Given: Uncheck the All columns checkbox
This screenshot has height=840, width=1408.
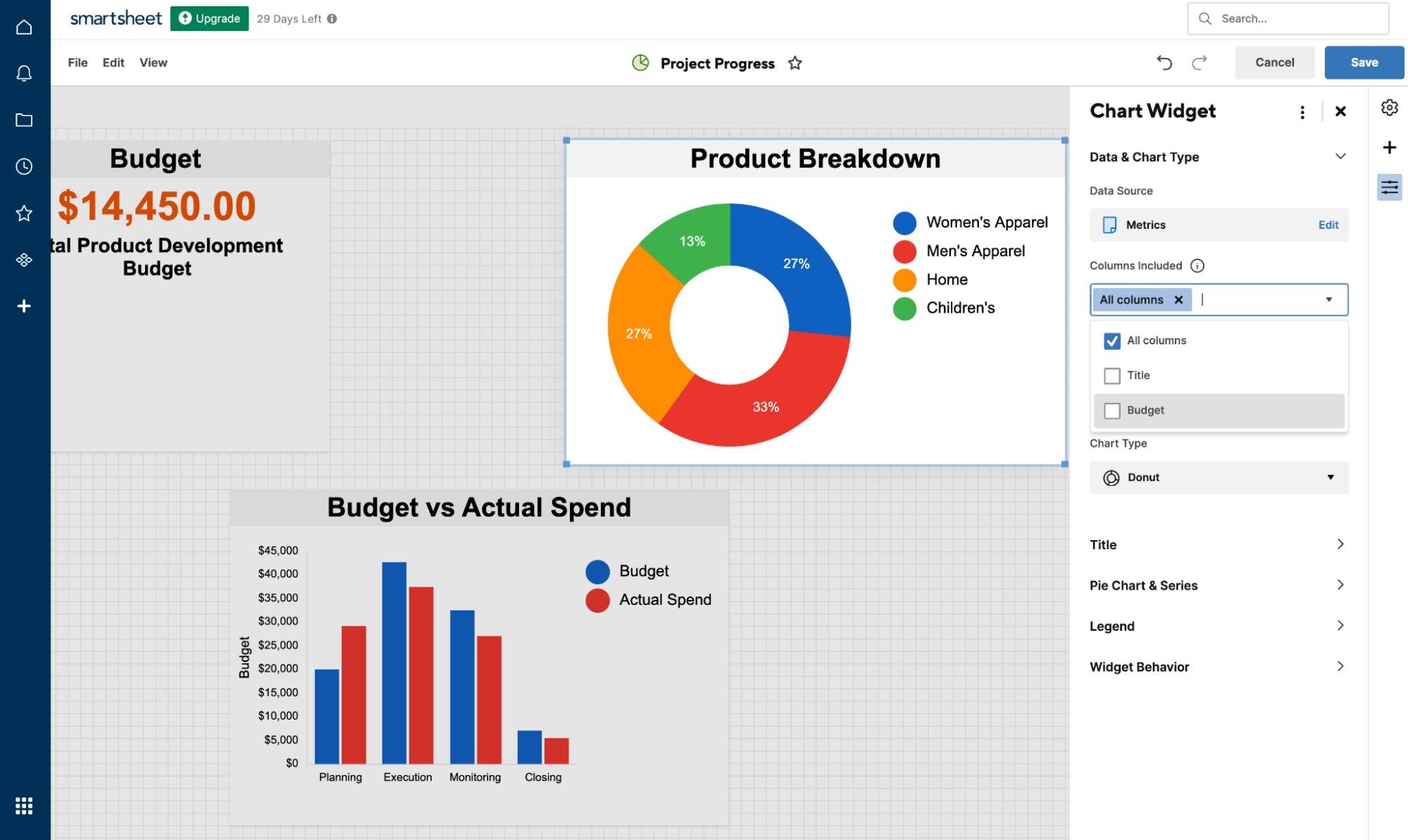Looking at the screenshot, I should [1112, 341].
